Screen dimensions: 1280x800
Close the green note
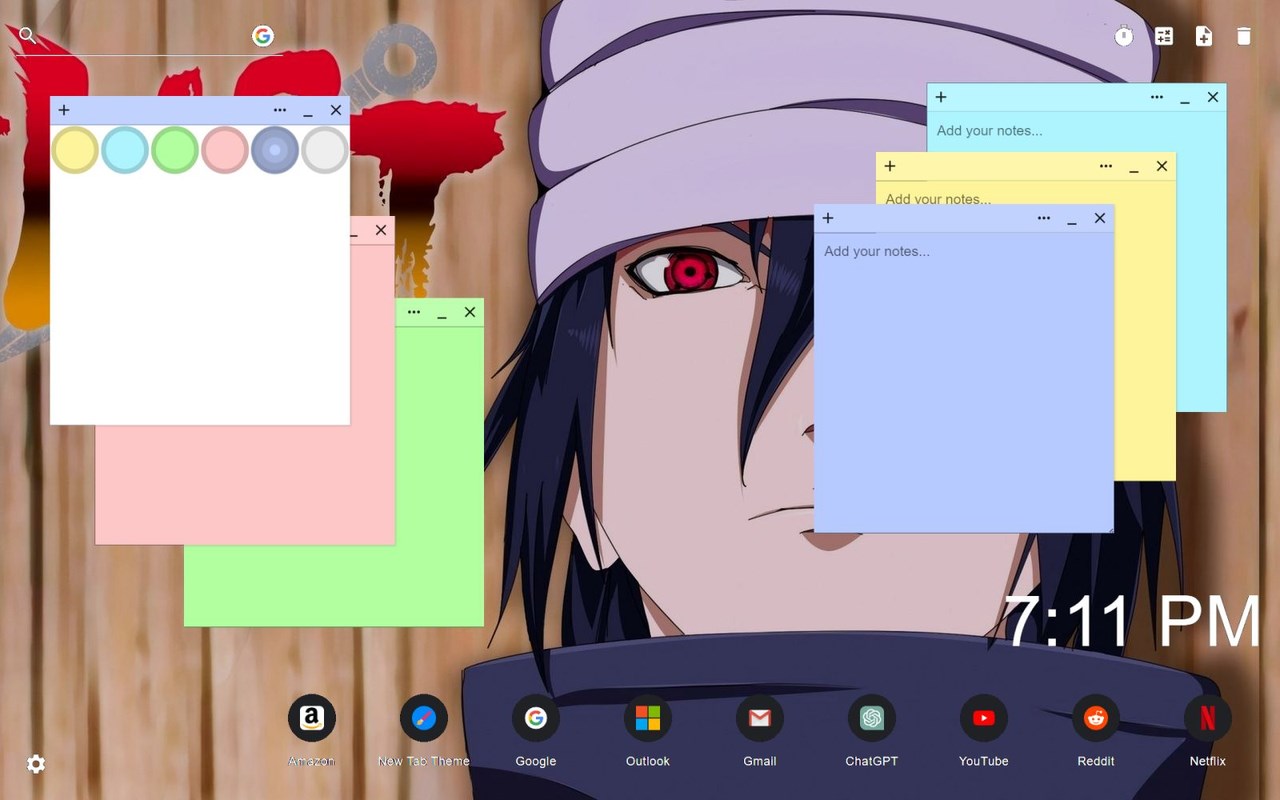470,312
